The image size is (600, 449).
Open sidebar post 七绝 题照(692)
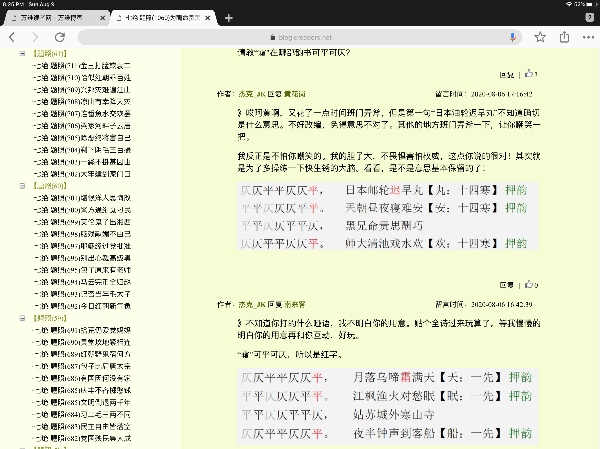(82, 306)
